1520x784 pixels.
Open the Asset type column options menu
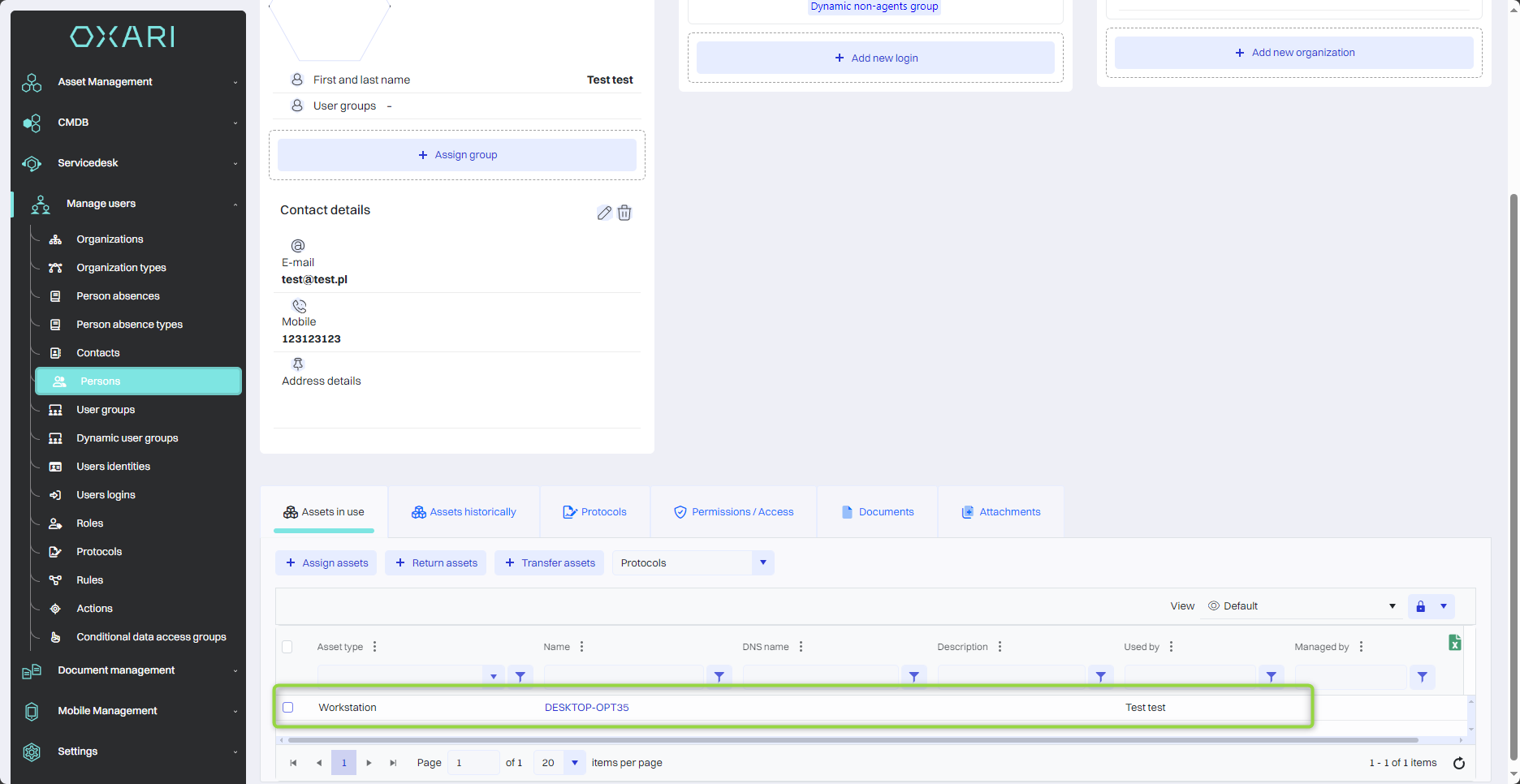click(374, 647)
